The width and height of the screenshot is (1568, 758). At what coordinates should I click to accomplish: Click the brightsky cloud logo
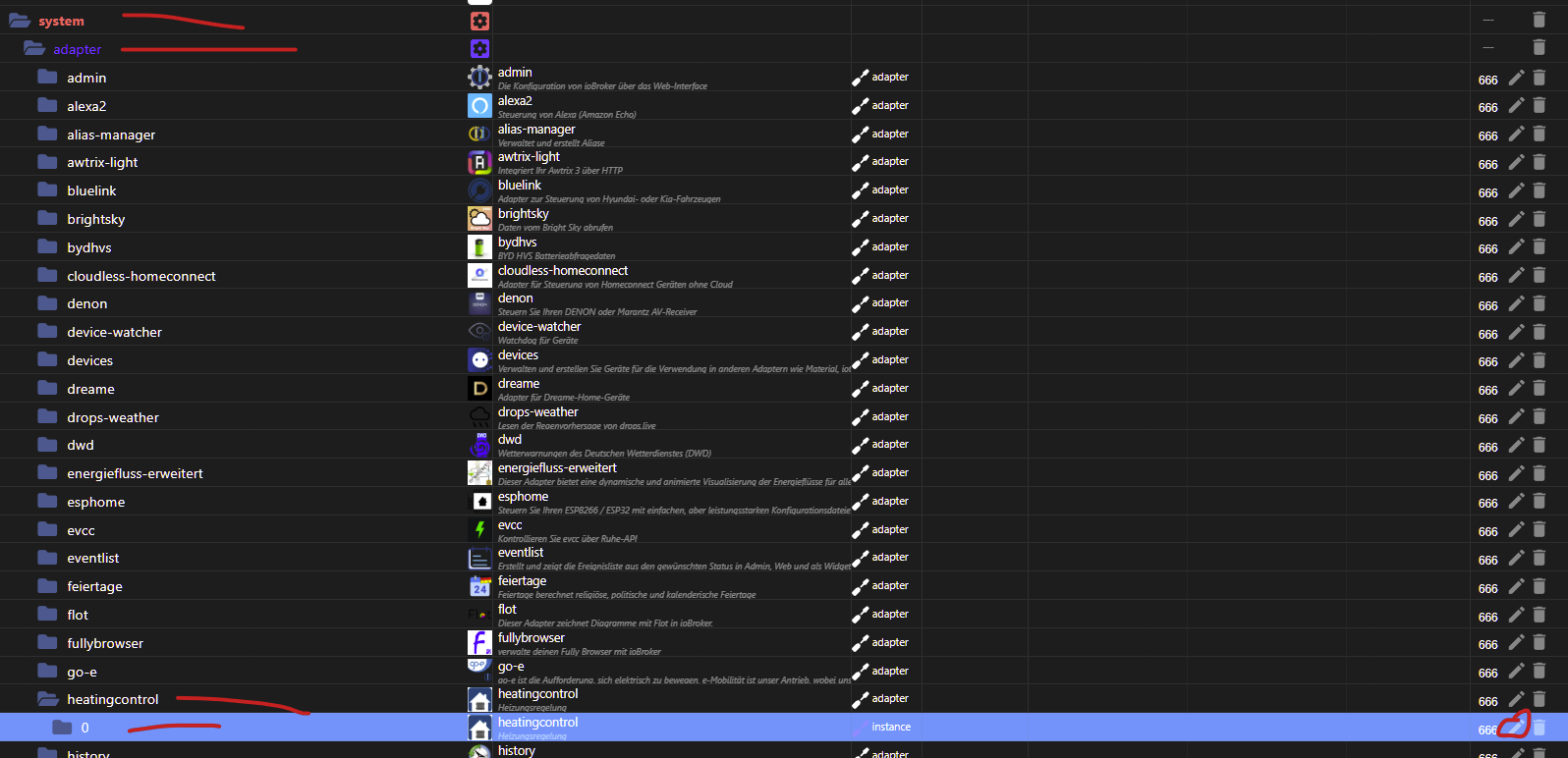point(479,218)
